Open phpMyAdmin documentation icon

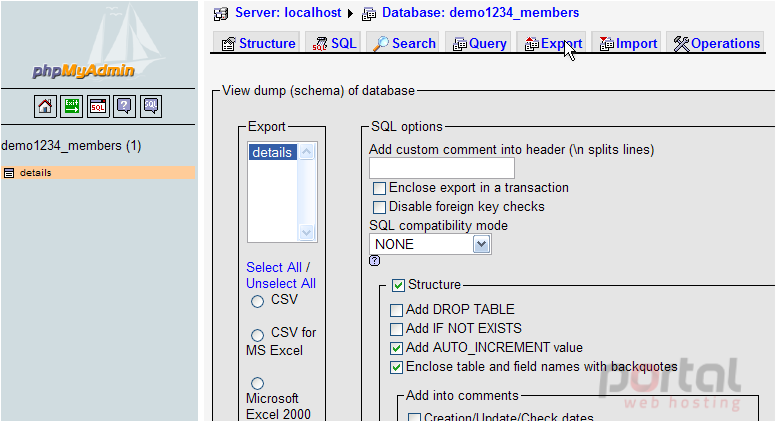pos(124,106)
